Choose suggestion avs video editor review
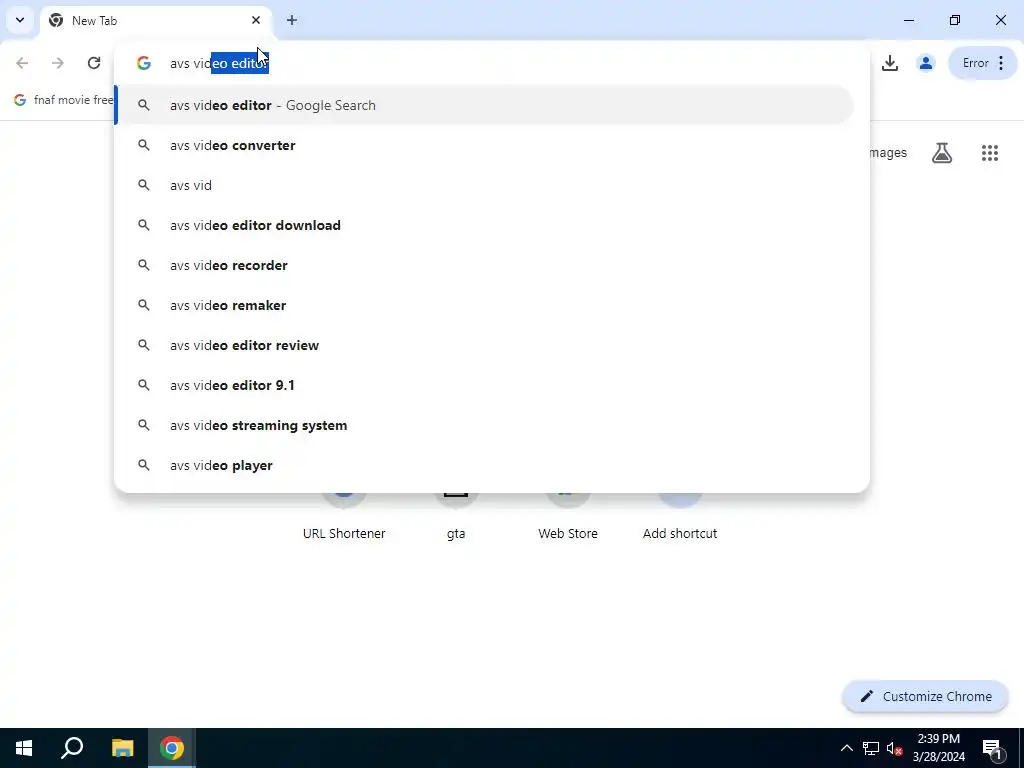 pyautogui.click(x=485, y=345)
